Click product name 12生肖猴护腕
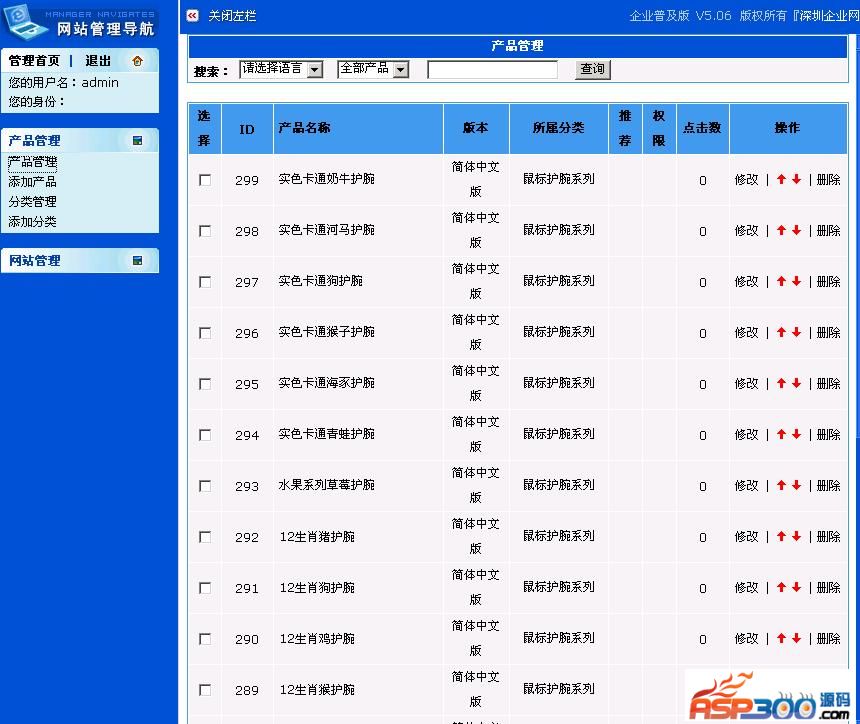 click(x=317, y=689)
